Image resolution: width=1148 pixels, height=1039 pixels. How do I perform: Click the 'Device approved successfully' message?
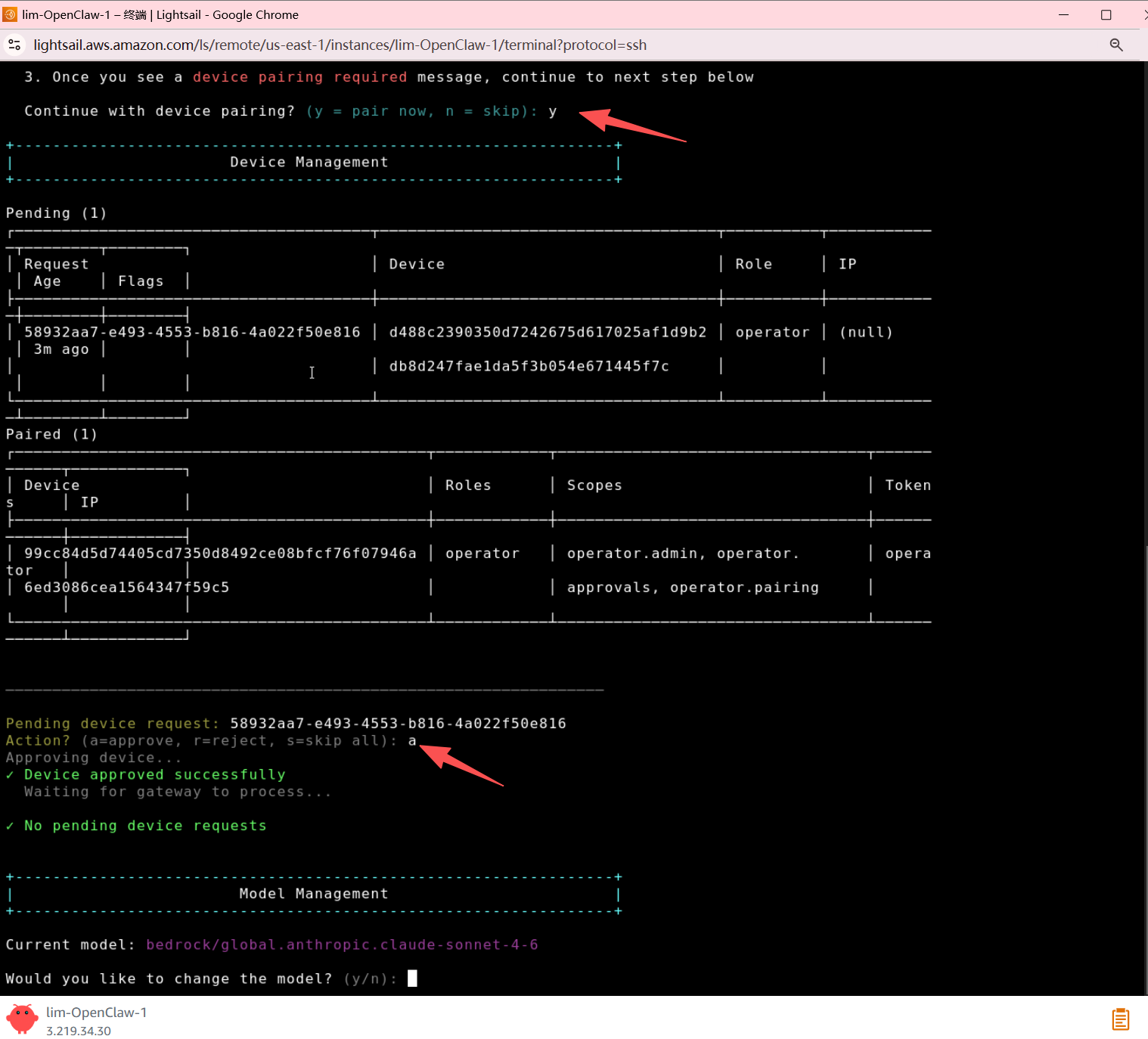pos(154,774)
